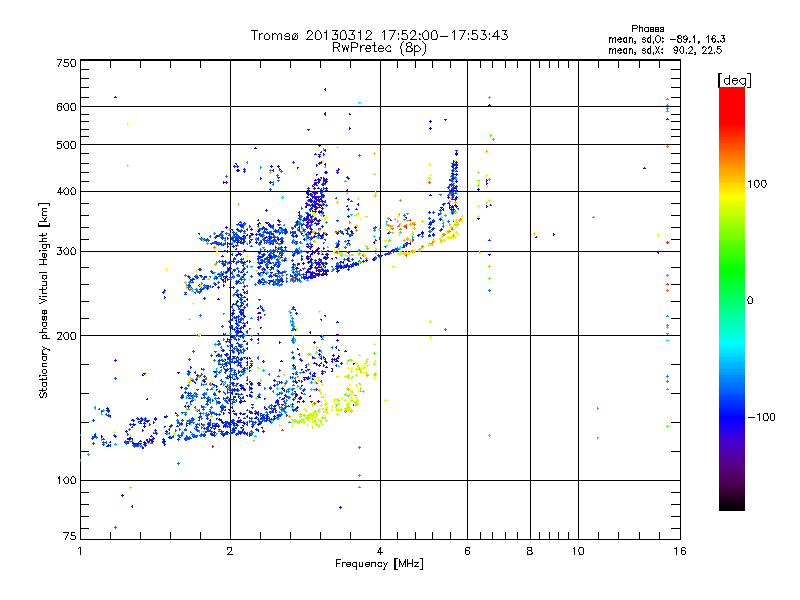
Task: Click the y-axis label "400"
Action: pos(66,191)
